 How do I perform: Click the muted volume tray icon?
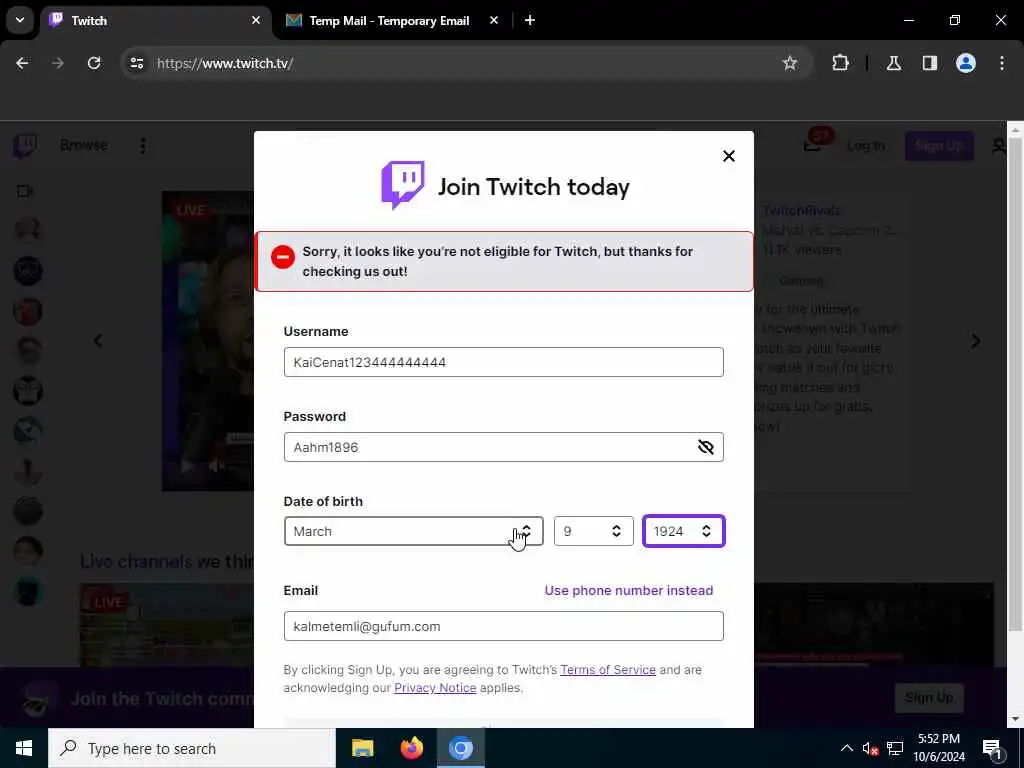point(870,748)
